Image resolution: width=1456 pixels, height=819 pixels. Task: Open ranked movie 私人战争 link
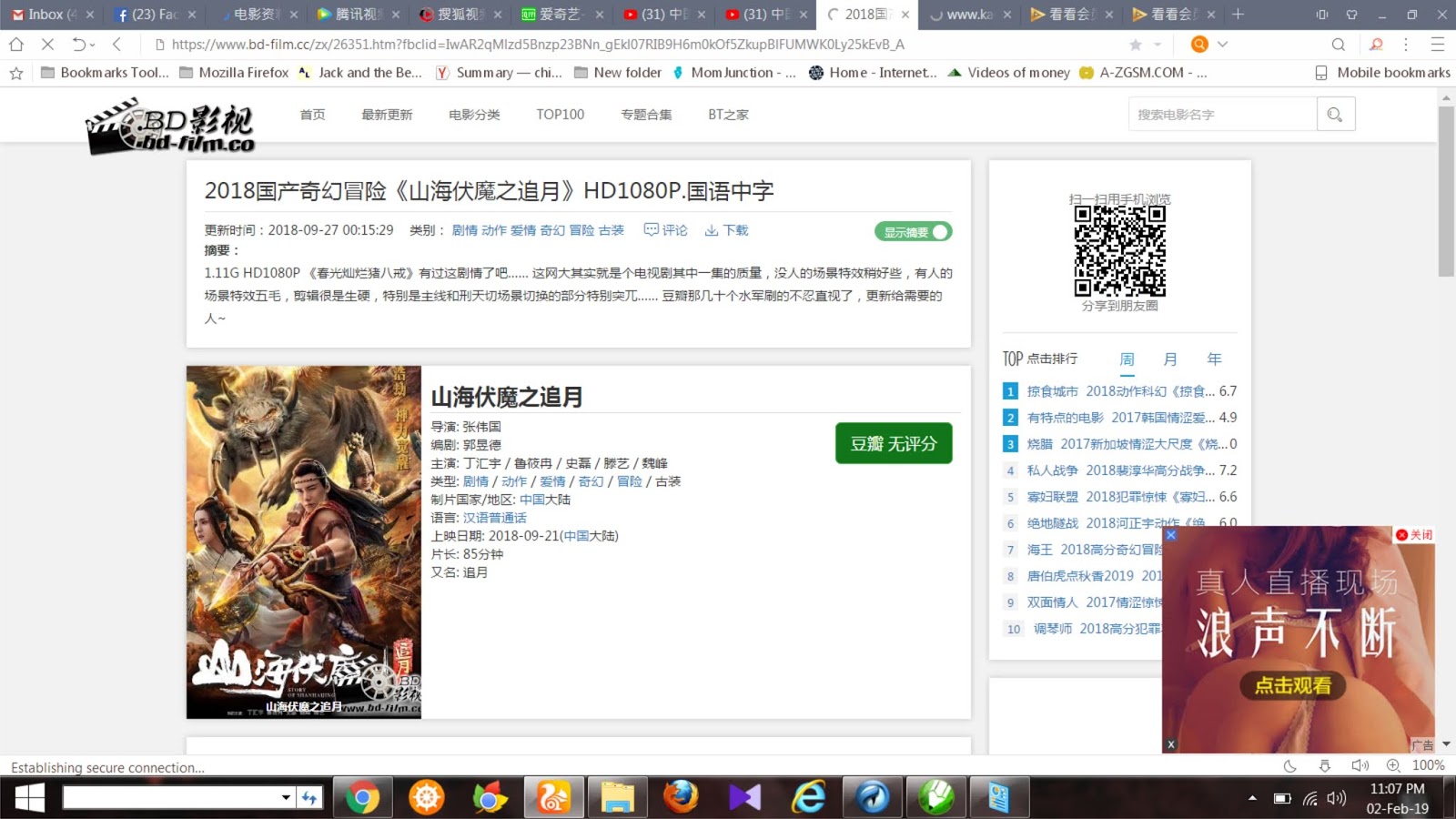[1121, 470]
